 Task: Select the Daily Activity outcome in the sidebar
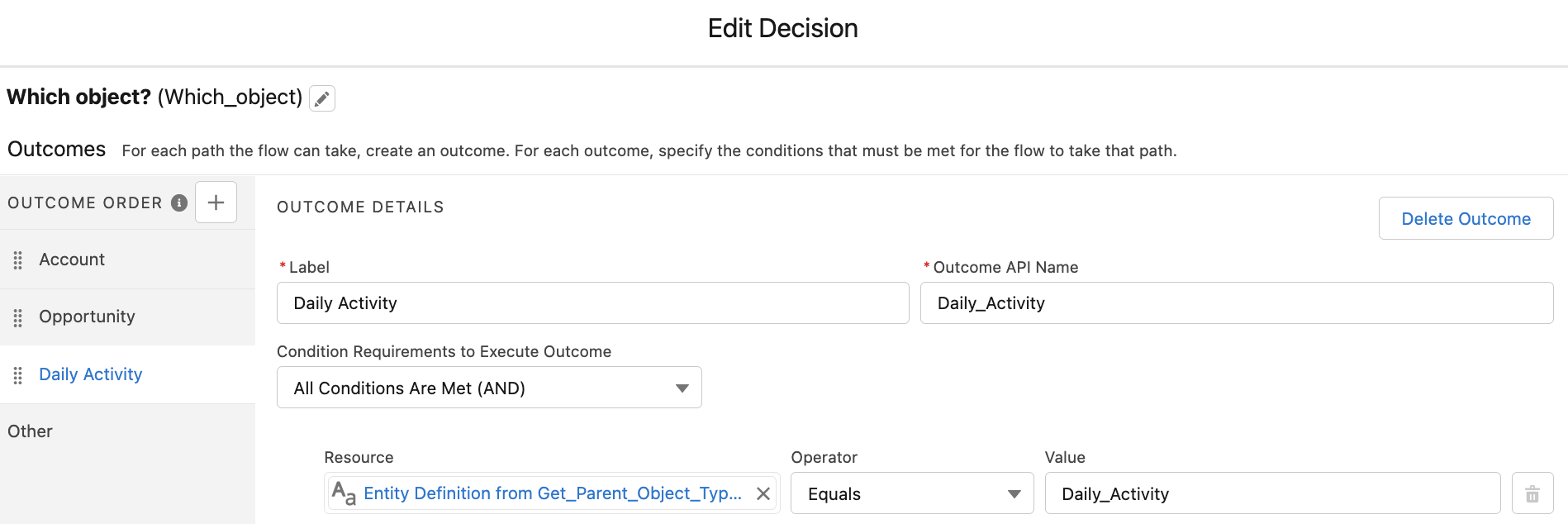point(90,374)
